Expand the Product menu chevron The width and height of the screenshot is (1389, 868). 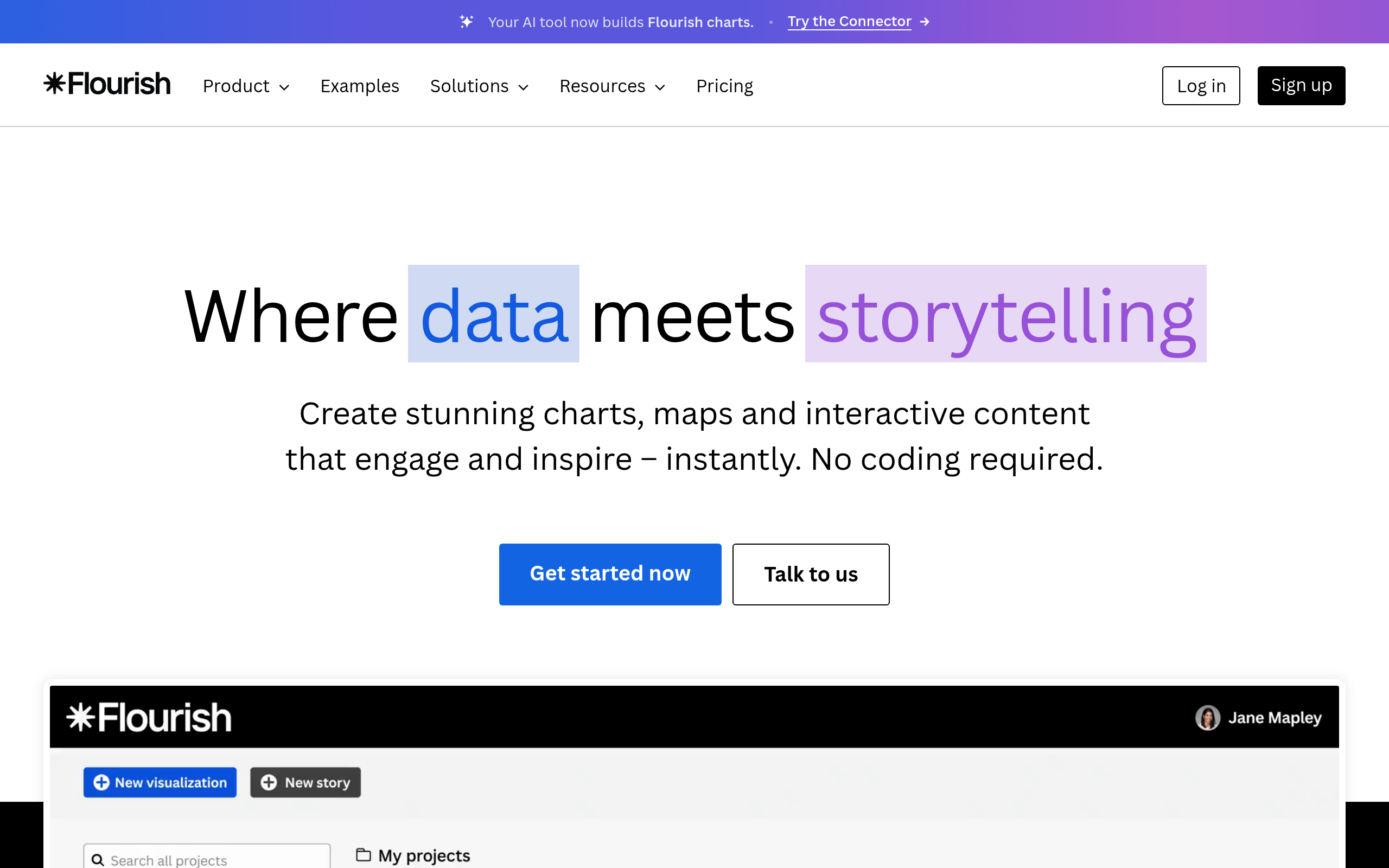[284, 87]
